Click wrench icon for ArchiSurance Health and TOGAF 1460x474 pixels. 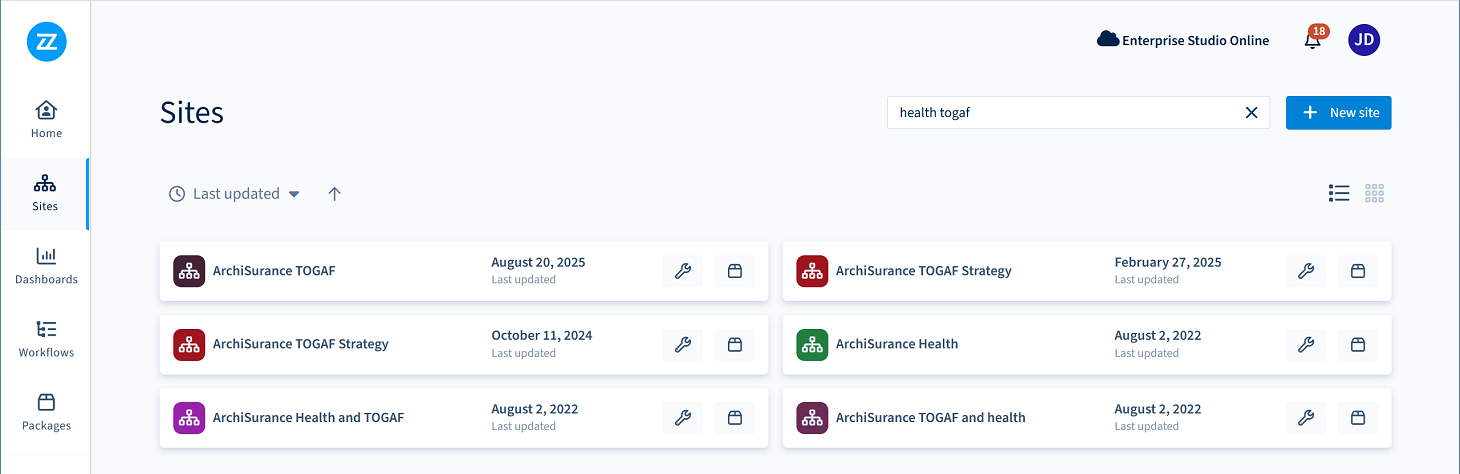[x=683, y=417]
